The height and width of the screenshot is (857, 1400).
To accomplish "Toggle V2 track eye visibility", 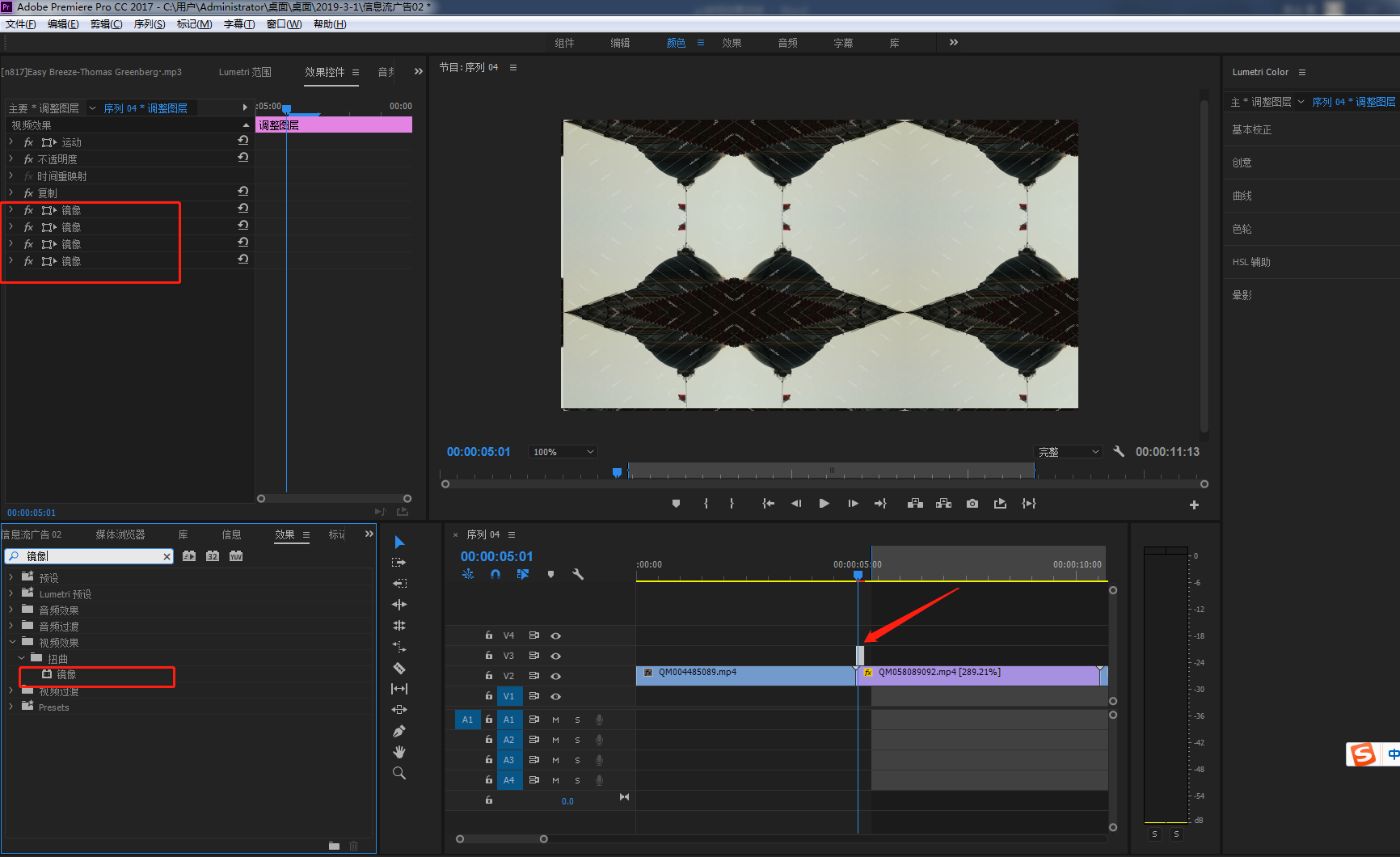I will click(x=556, y=676).
